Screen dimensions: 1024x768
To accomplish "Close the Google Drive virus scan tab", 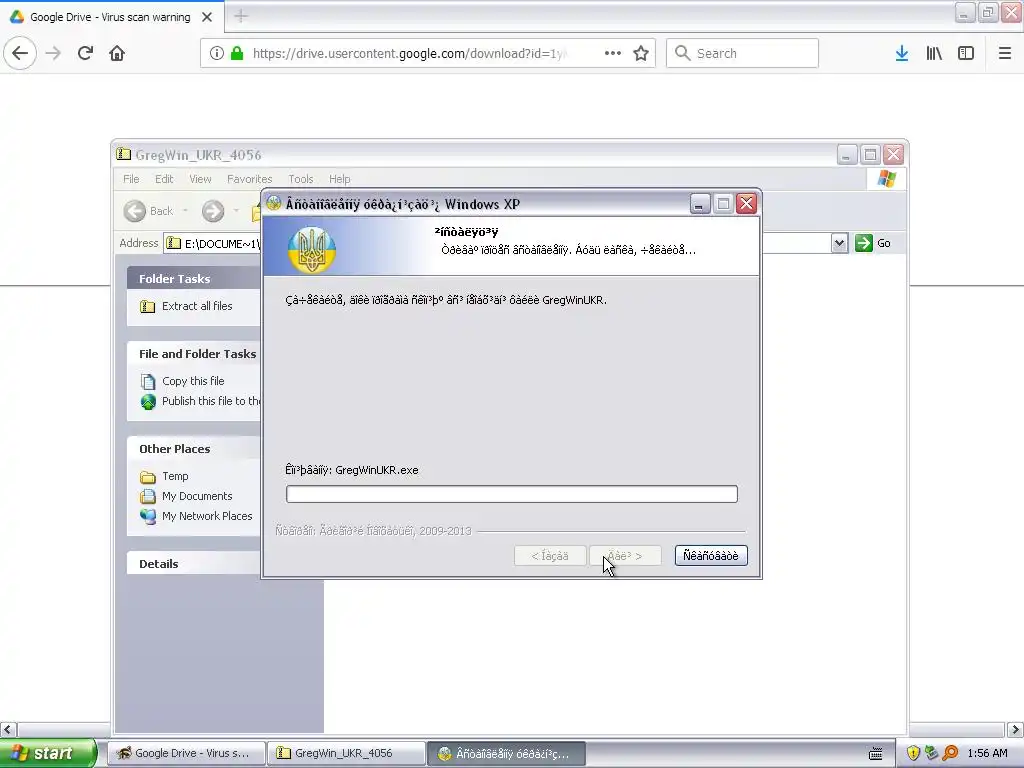I will point(207,17).
